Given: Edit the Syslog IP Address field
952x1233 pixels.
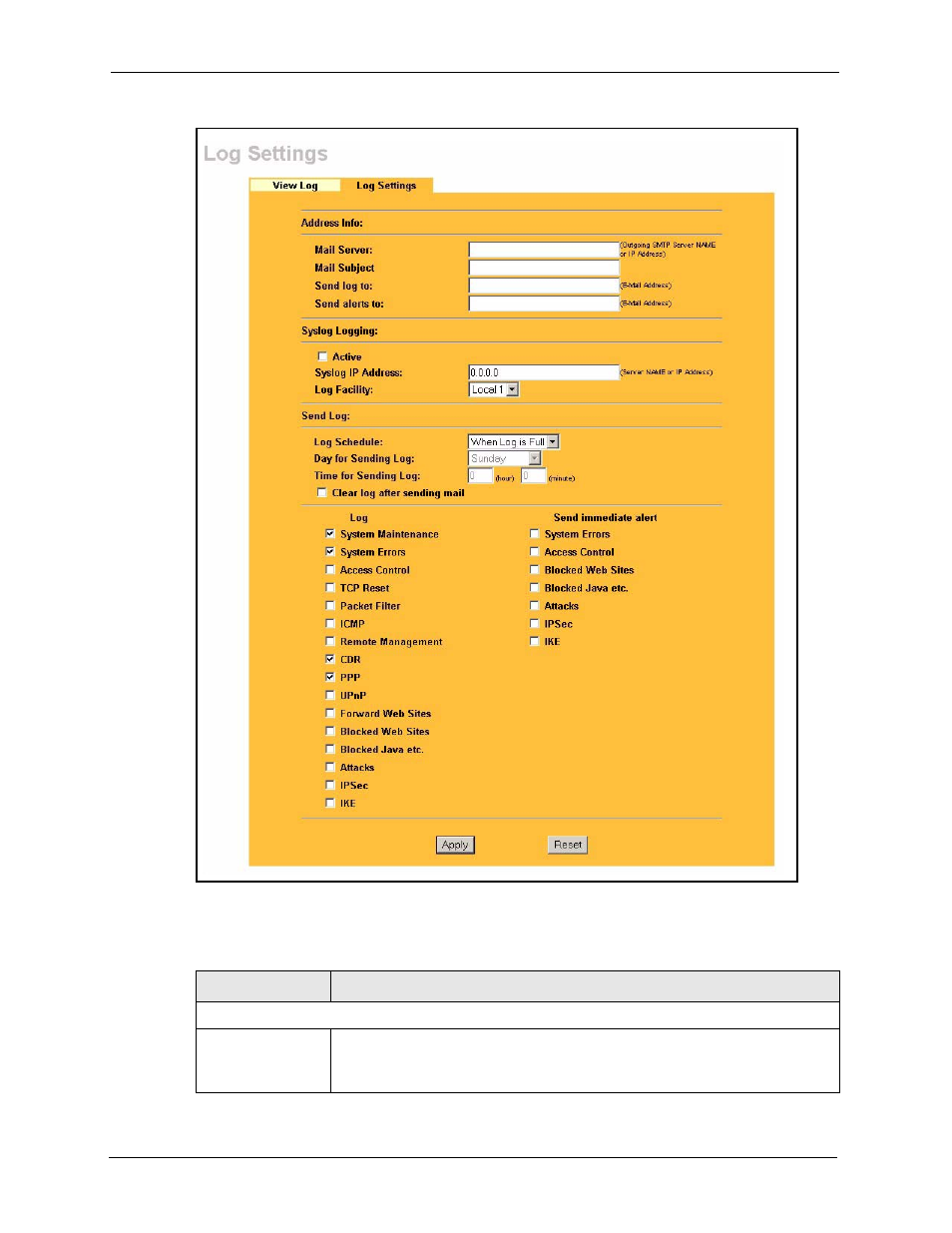Looking at the screenshot, I should click(544, 372).
